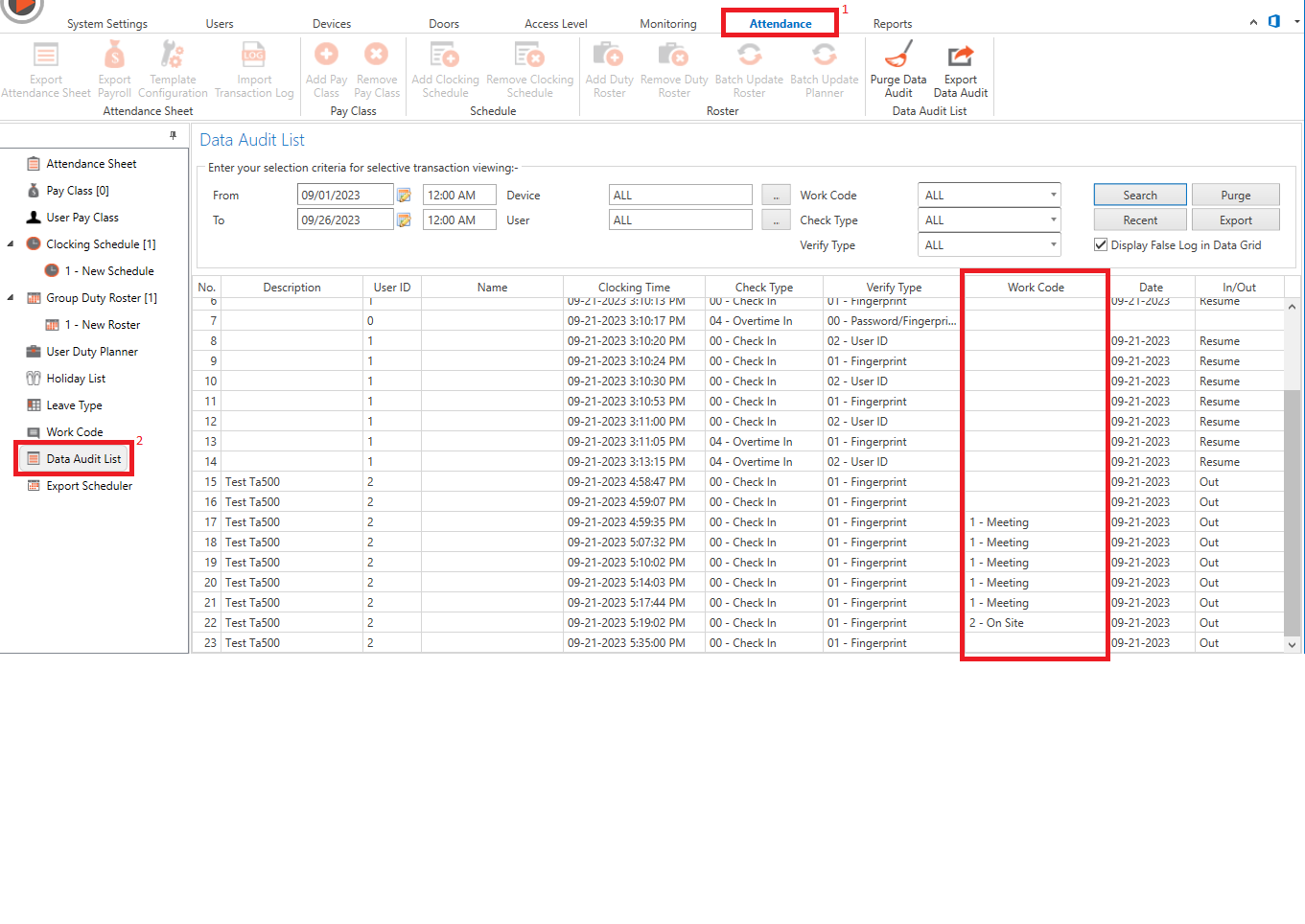1305x924 pixels.
Task: Click the Clocking Time column header
Action: click(x=634, y=288)
